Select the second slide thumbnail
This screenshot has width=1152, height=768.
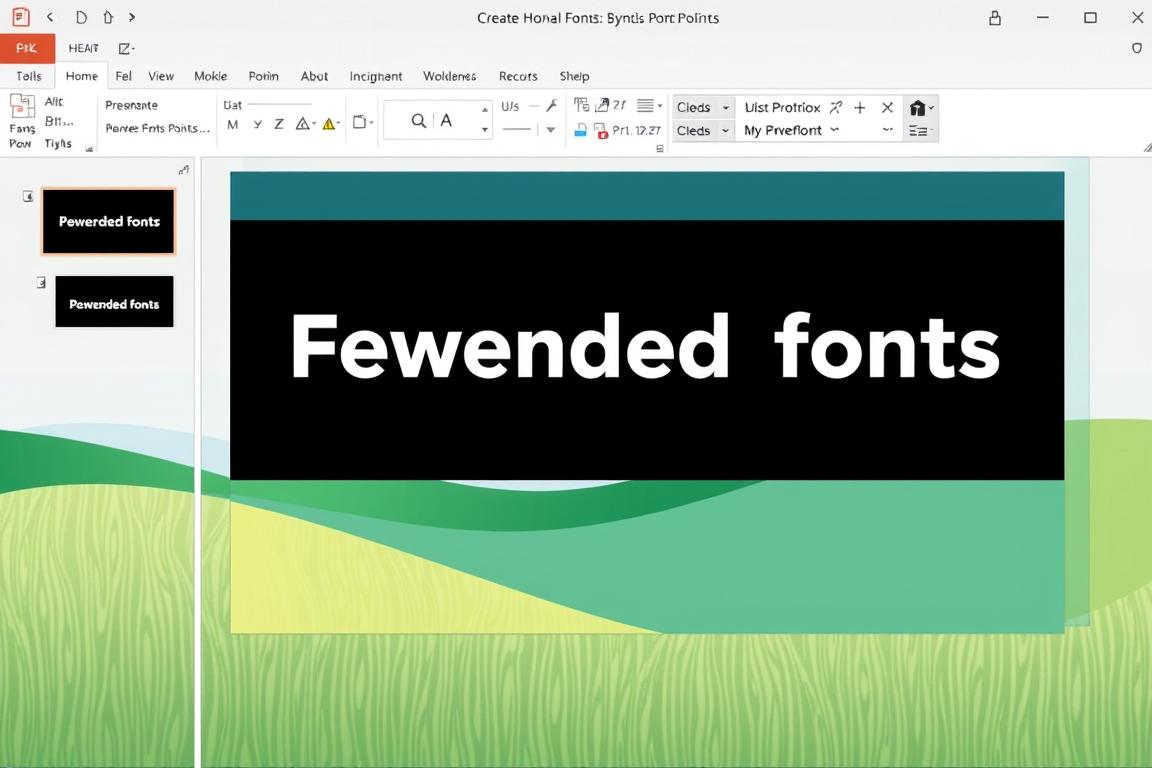tap(114, 303)
